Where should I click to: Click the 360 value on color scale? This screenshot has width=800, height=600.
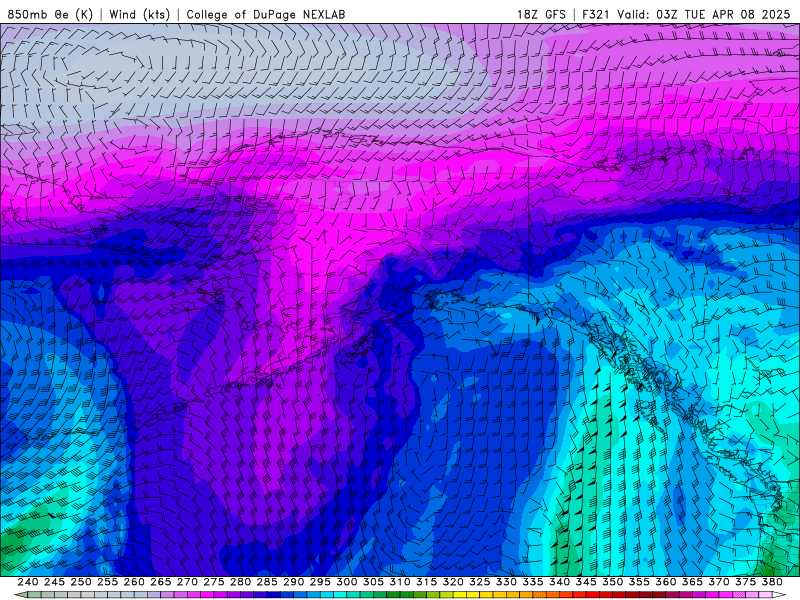coord(666,582)
